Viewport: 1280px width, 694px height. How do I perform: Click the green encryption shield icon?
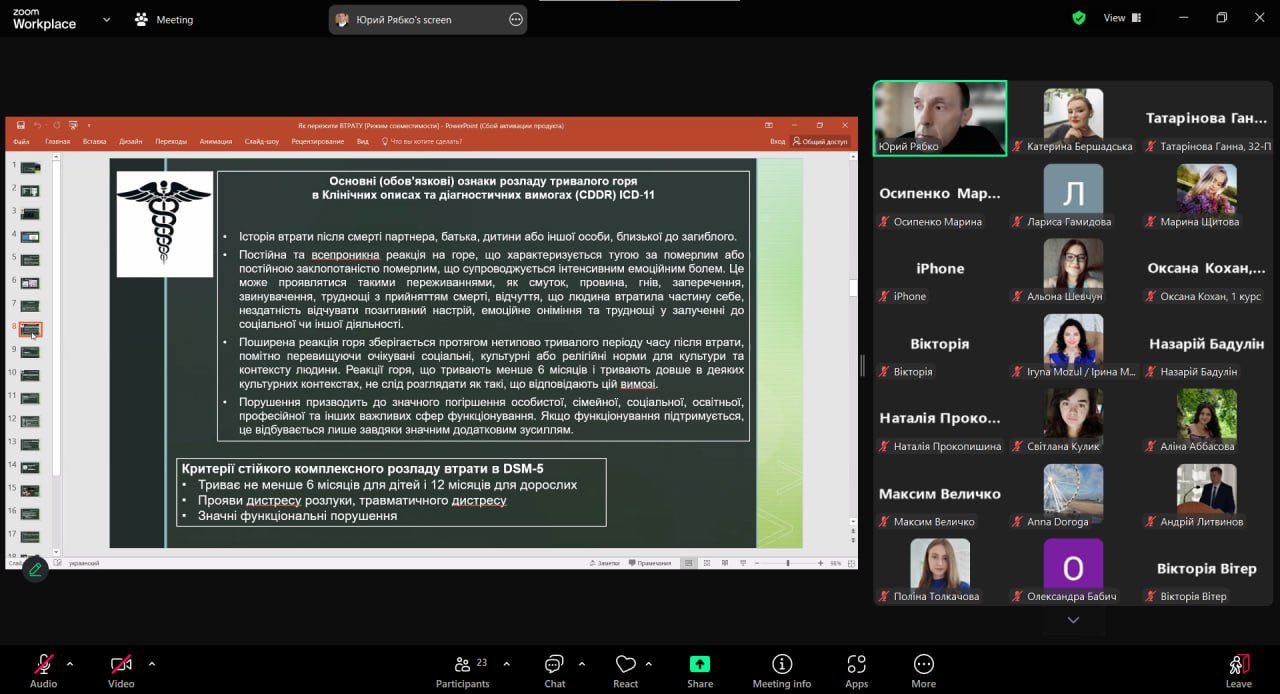[1079, 18]
